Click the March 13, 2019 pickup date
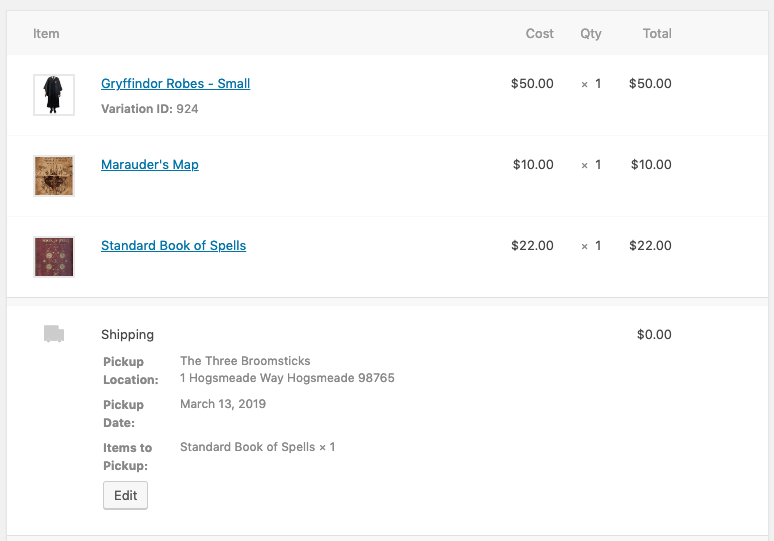 223,405
